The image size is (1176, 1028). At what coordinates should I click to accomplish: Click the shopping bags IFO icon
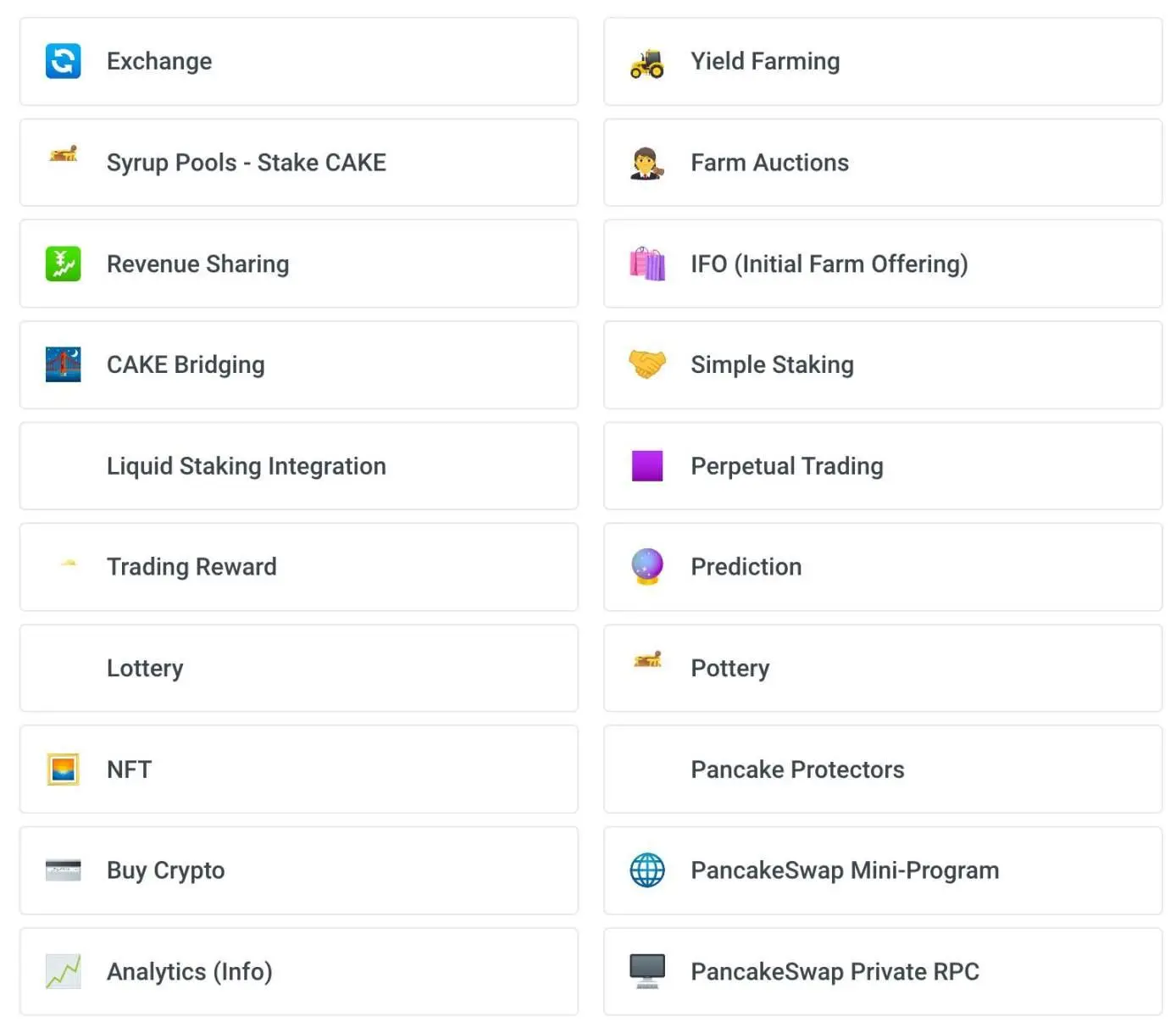(647, 264)
